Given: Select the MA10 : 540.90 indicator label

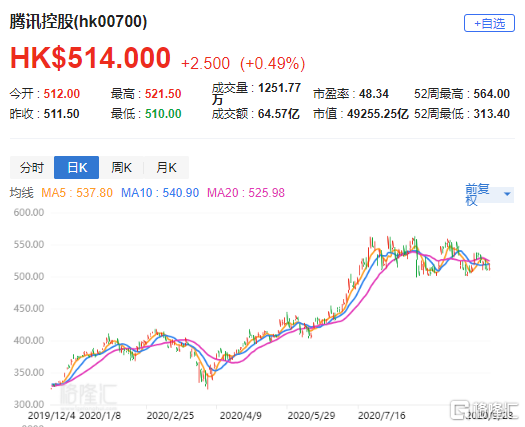Looking at the screenshot, I should (x=160, y=193).
